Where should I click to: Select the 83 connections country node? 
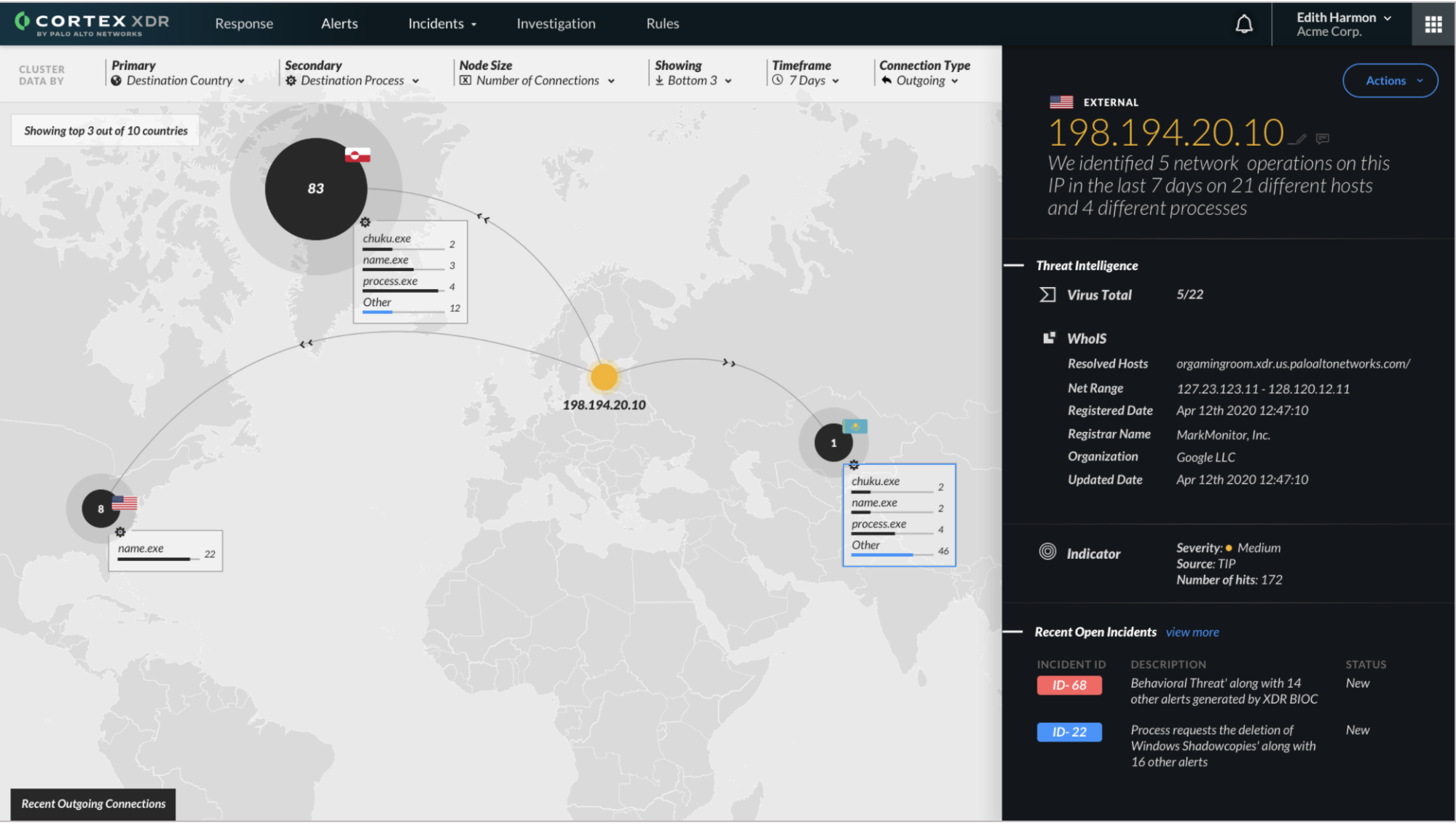[315, 189]
